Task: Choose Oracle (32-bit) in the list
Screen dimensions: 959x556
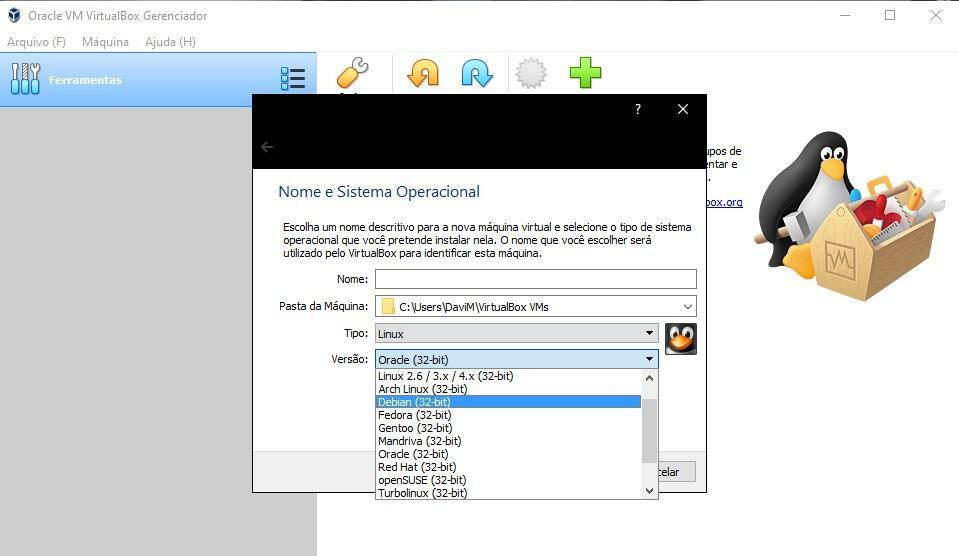Action: (508, 454)
